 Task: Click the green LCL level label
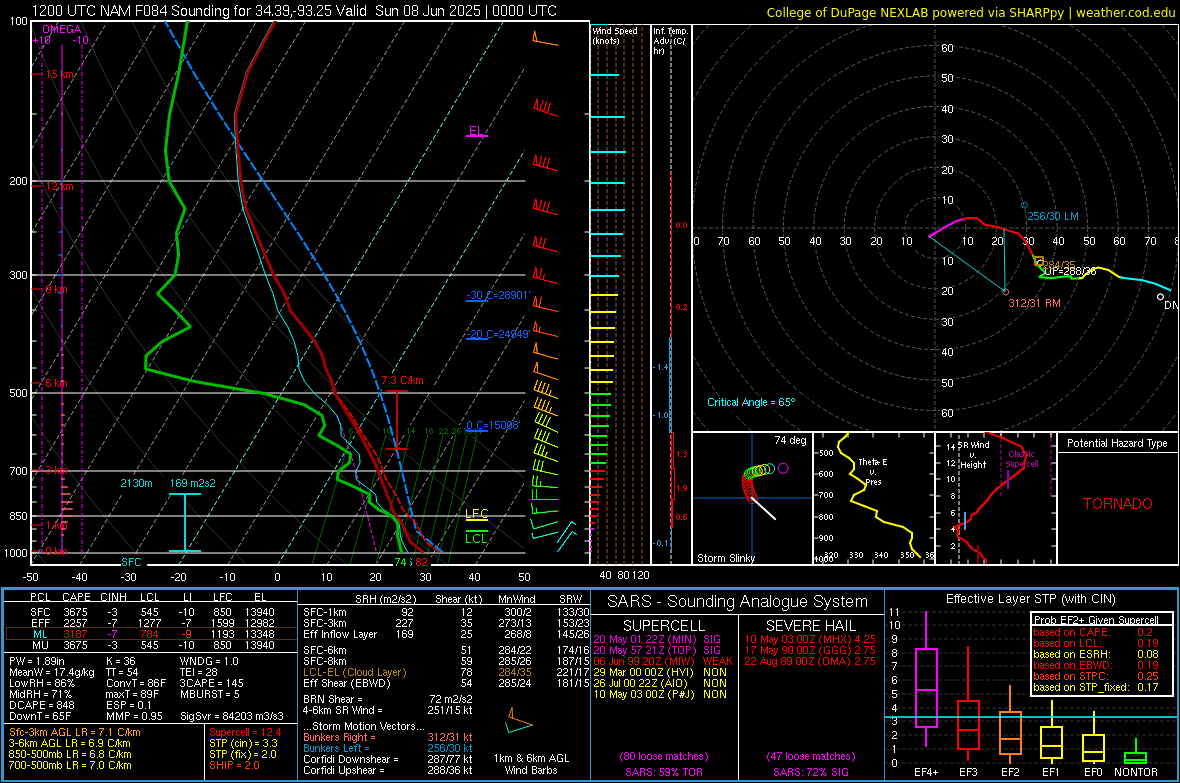[x=476, y=538]
